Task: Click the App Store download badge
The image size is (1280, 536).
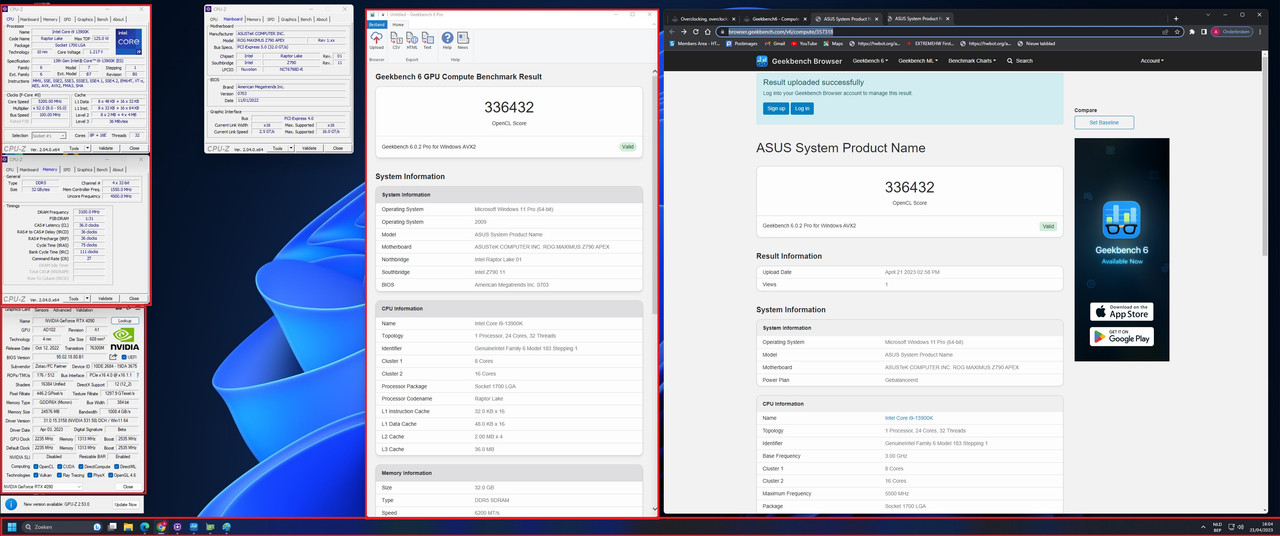Action: [1121, 313]
